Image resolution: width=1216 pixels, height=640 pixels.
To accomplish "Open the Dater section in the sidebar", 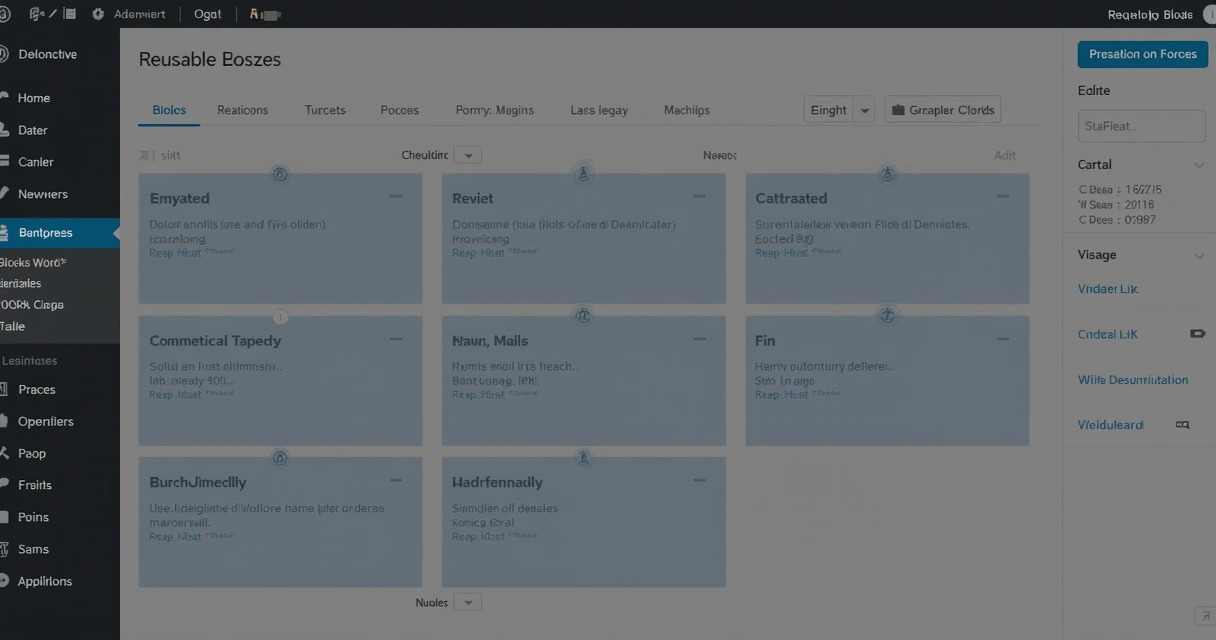I will (x=33, y=129).
